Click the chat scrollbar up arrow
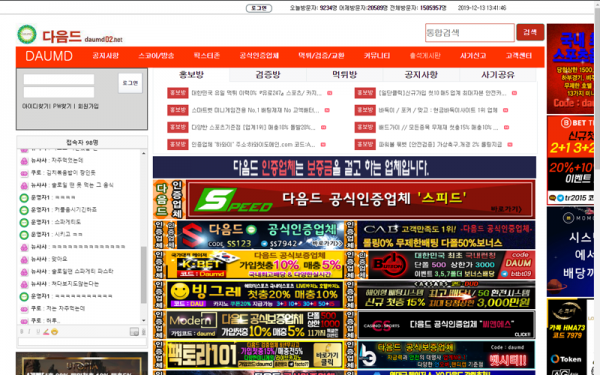The height and width of the screenshot is (375, 600). tap(143, 153)
